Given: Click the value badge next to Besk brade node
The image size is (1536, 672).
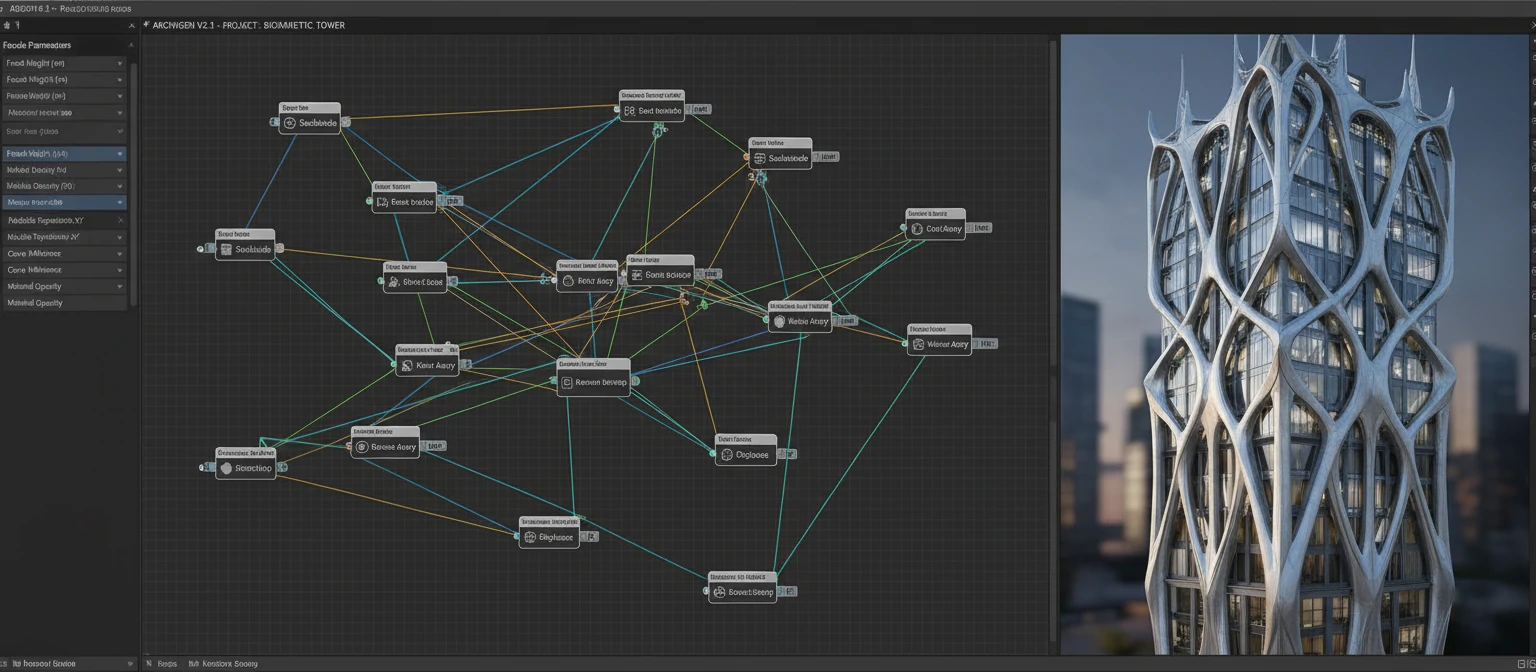Looking at the screenshot, I should (x=455, y=200).
